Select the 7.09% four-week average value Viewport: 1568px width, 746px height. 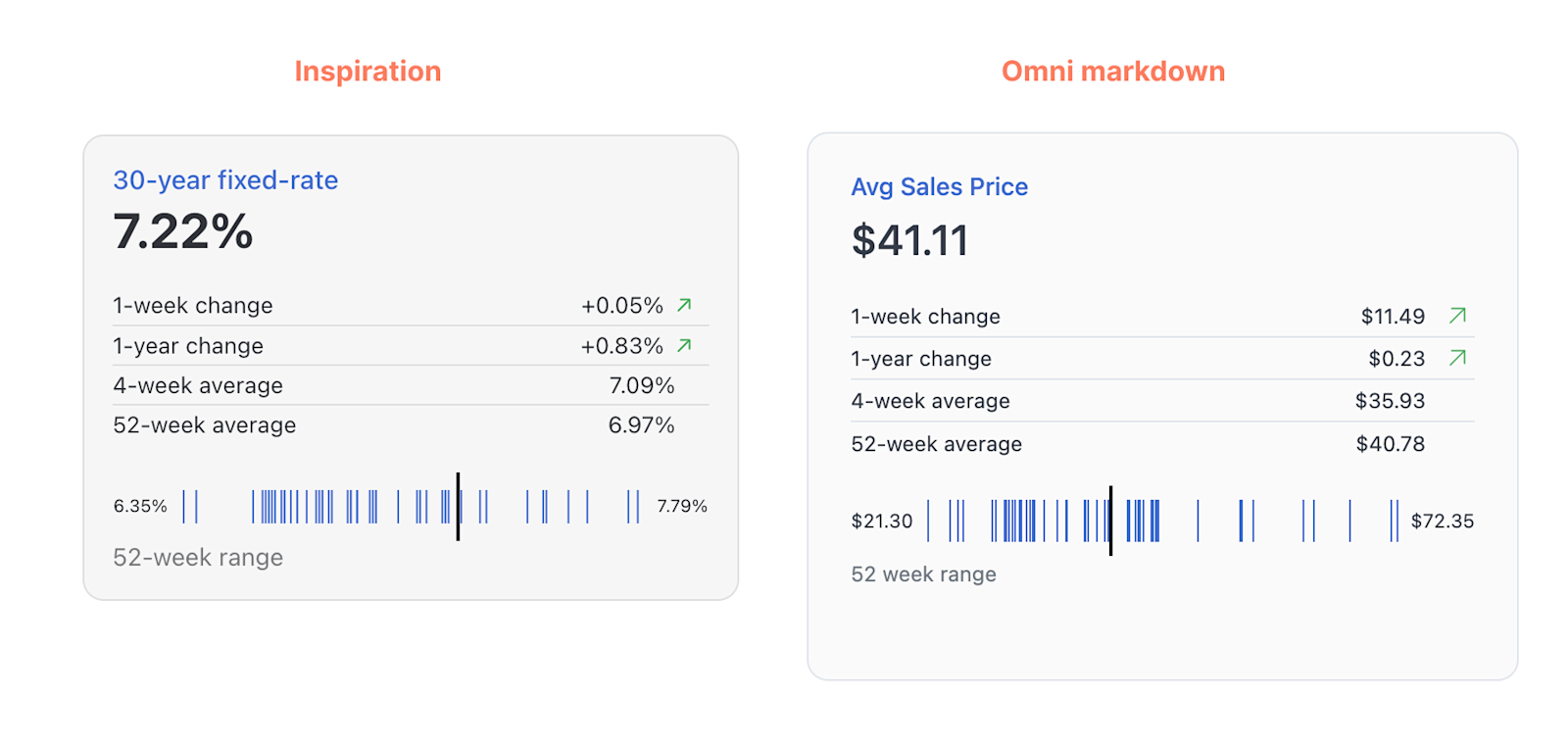[641, 386]
